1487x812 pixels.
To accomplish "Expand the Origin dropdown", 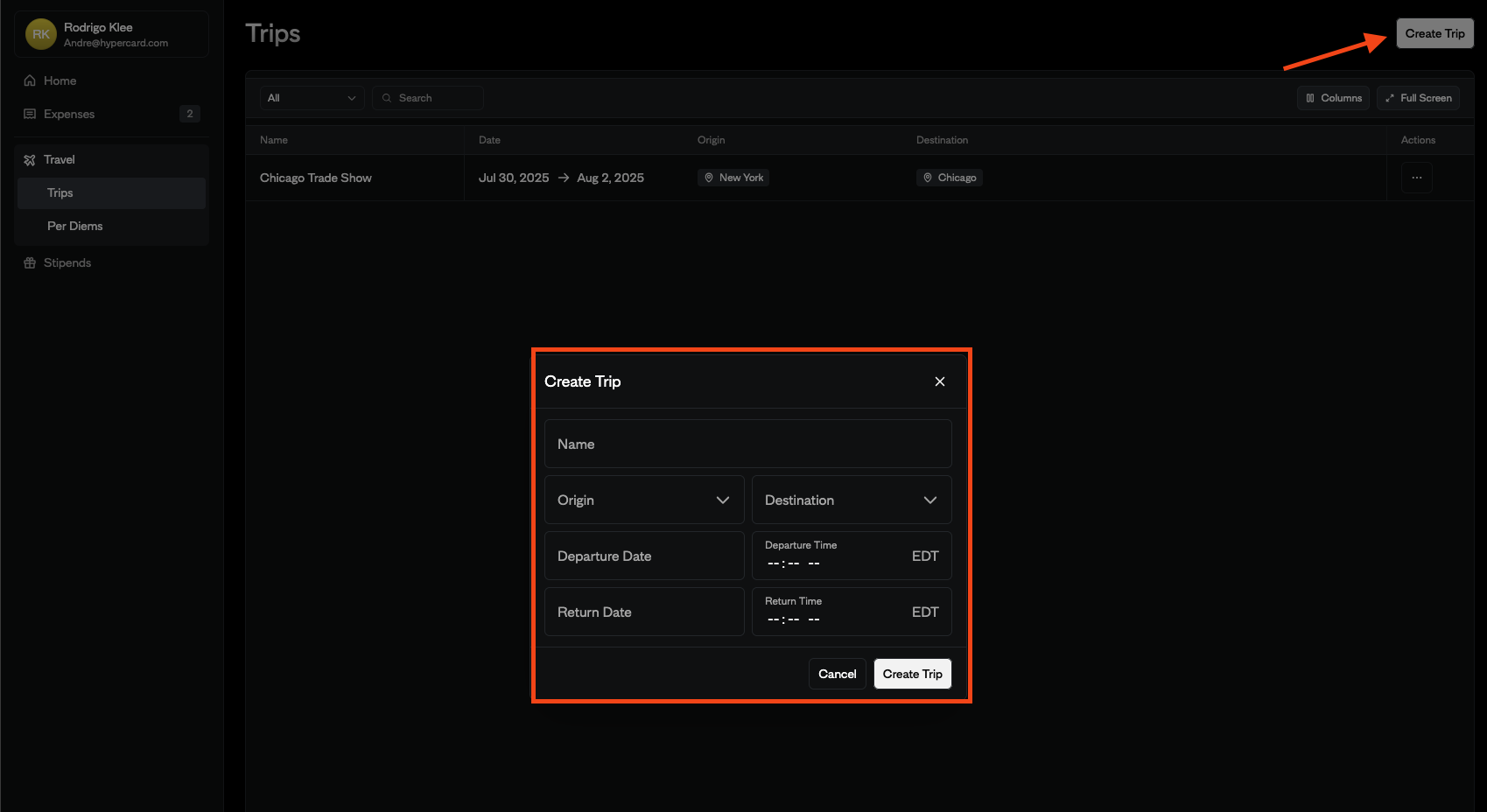I will click(x=644, y=500).
